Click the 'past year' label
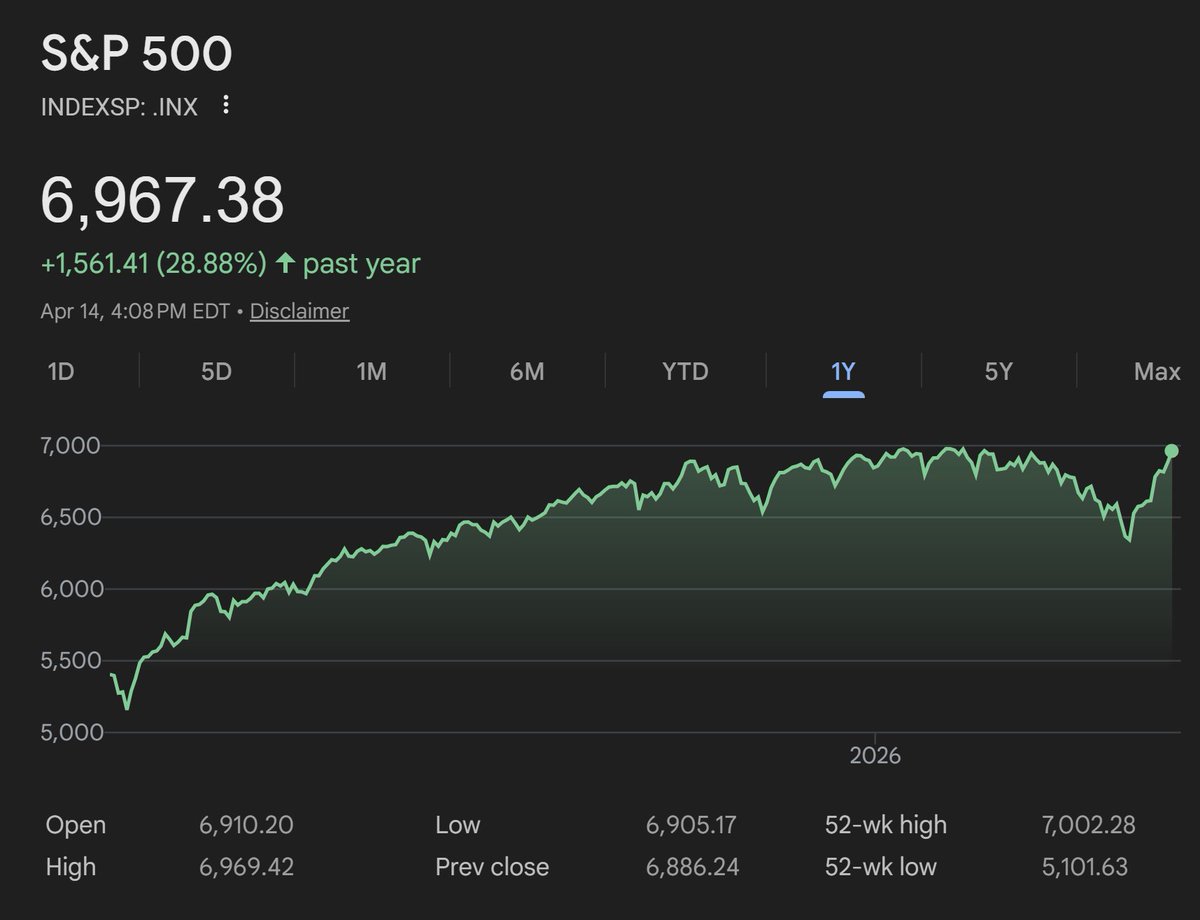This screenshot has width=1200, height=920. pyautogui.click(x=361, y=264)
